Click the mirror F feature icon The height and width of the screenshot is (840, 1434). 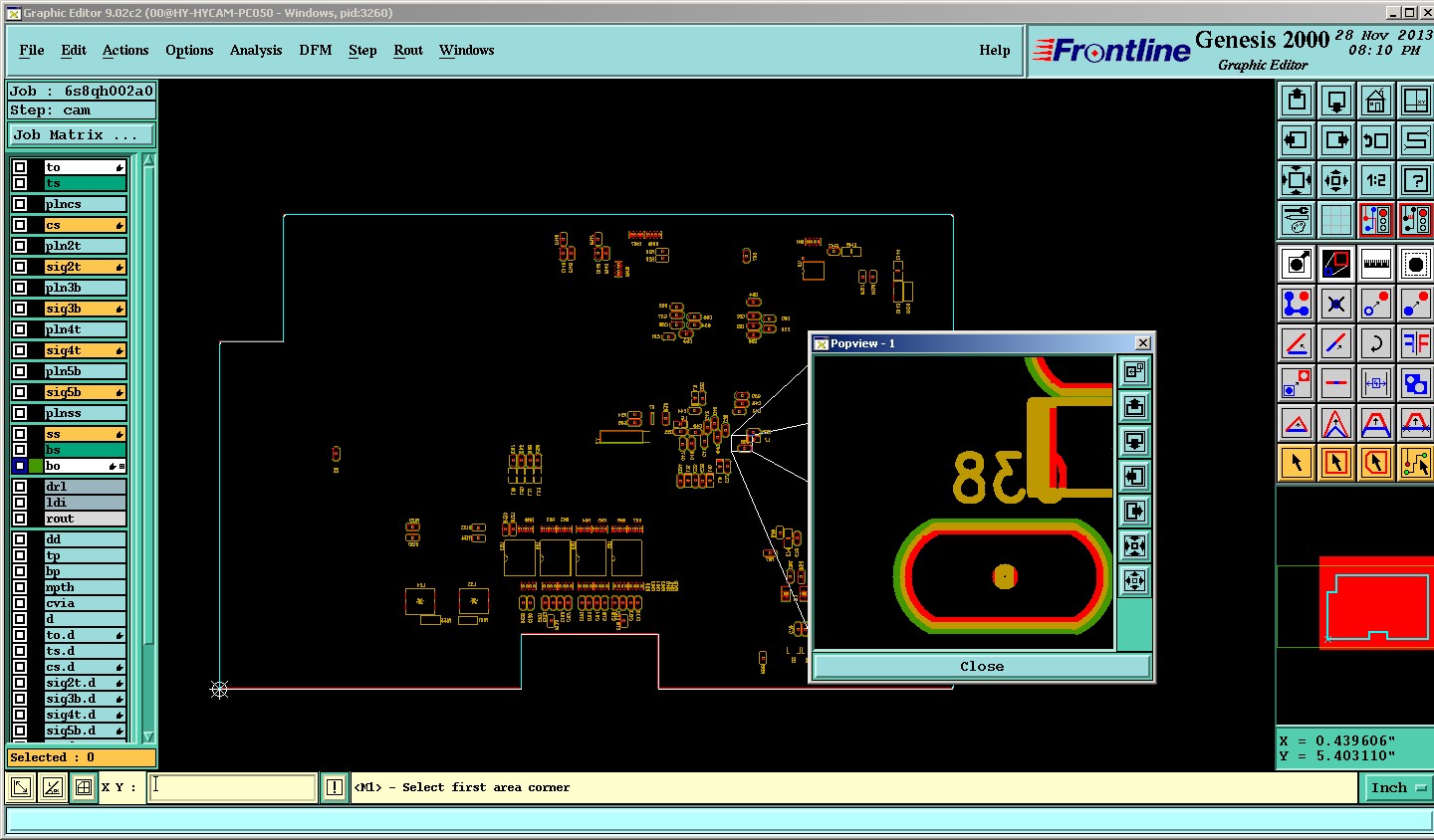(1416, 343)
